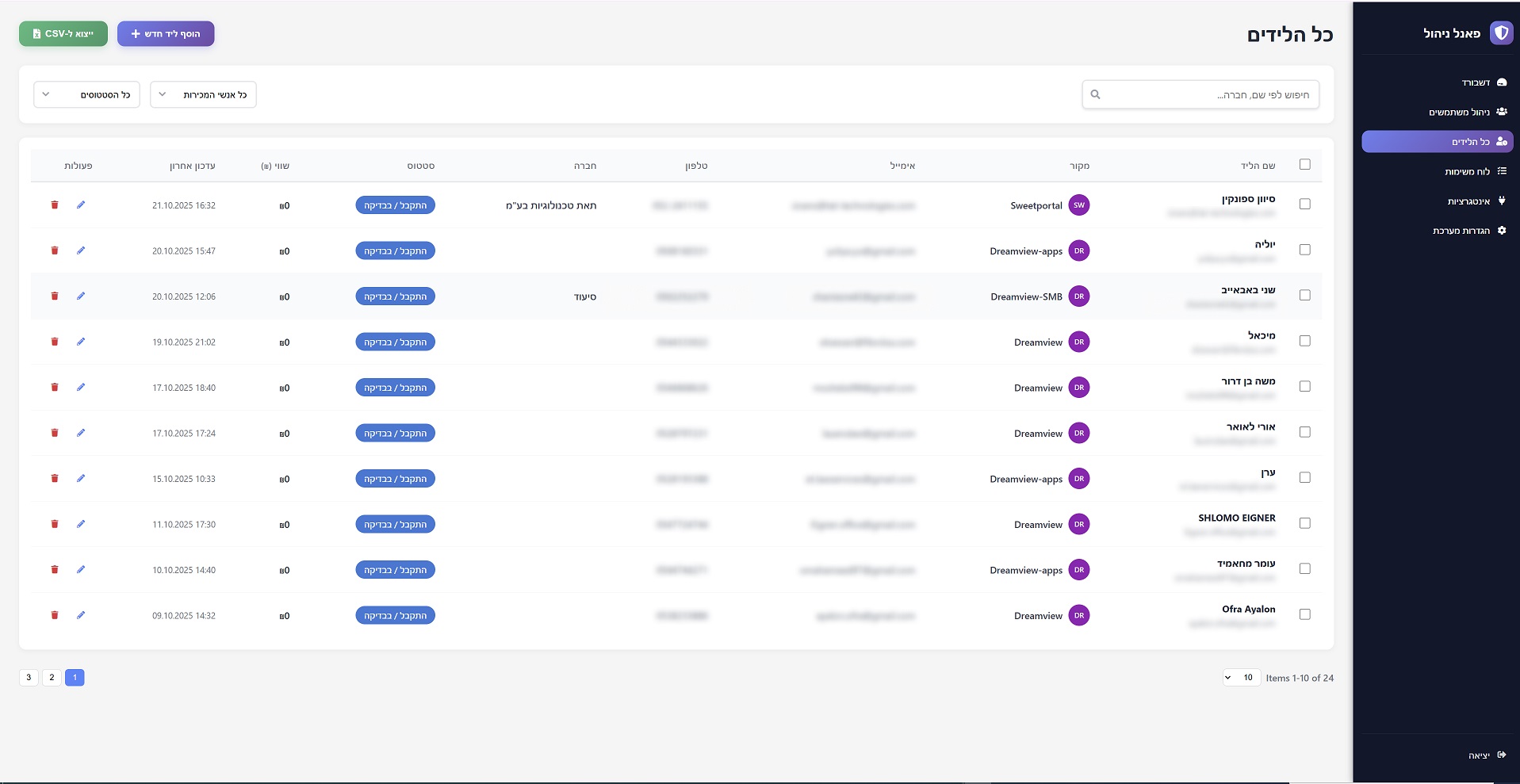Check the box for the SHLOMO EIGNER row
The height and width of the screenshot is (784, 1520).
[x=1304, y=523]
